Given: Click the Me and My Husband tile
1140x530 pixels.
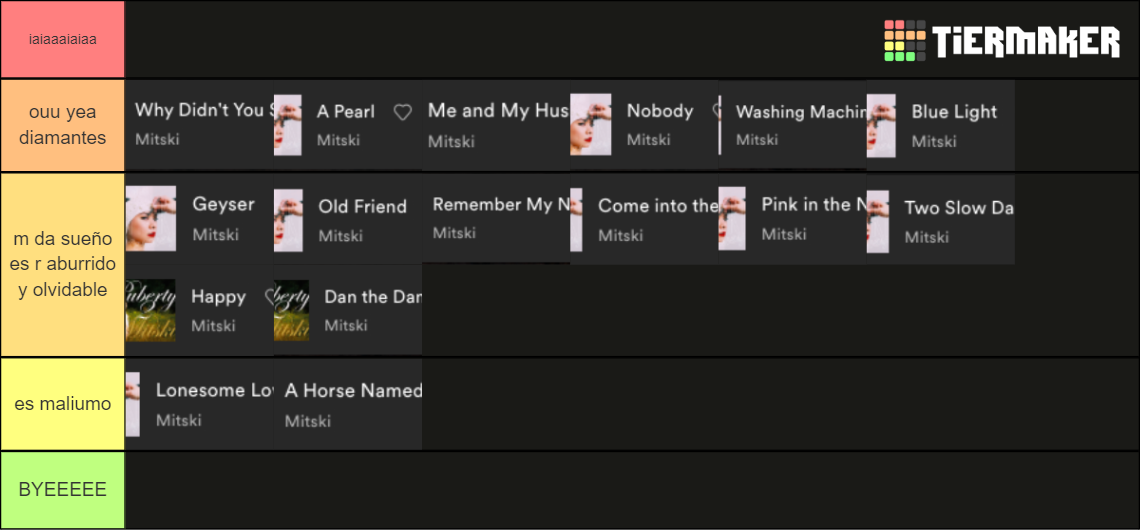Looking at the screenshot, I should [496, 125].
